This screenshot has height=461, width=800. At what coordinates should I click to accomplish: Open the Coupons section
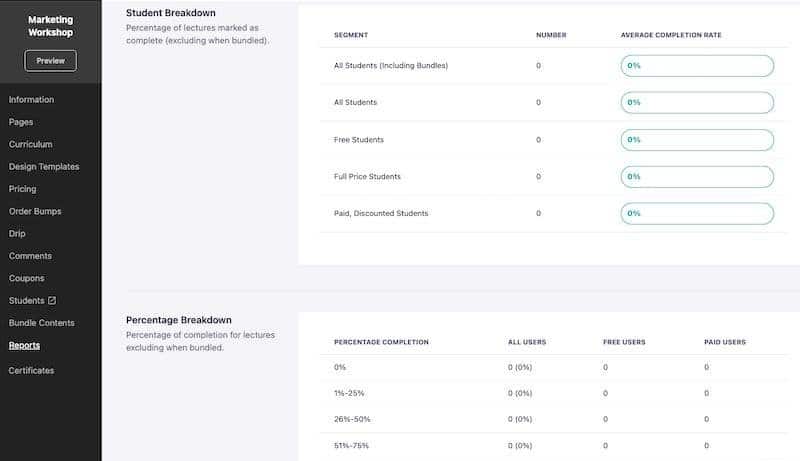[27, 278]
